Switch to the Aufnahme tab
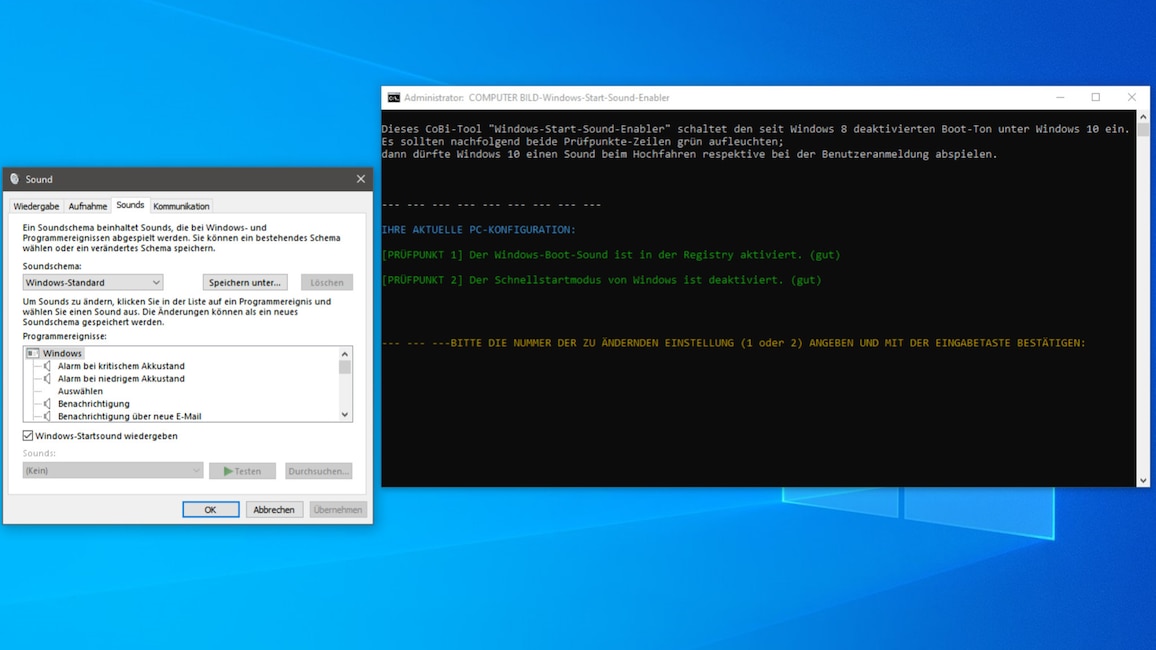This screenshot has width=1156, height=650. [88, 206]
